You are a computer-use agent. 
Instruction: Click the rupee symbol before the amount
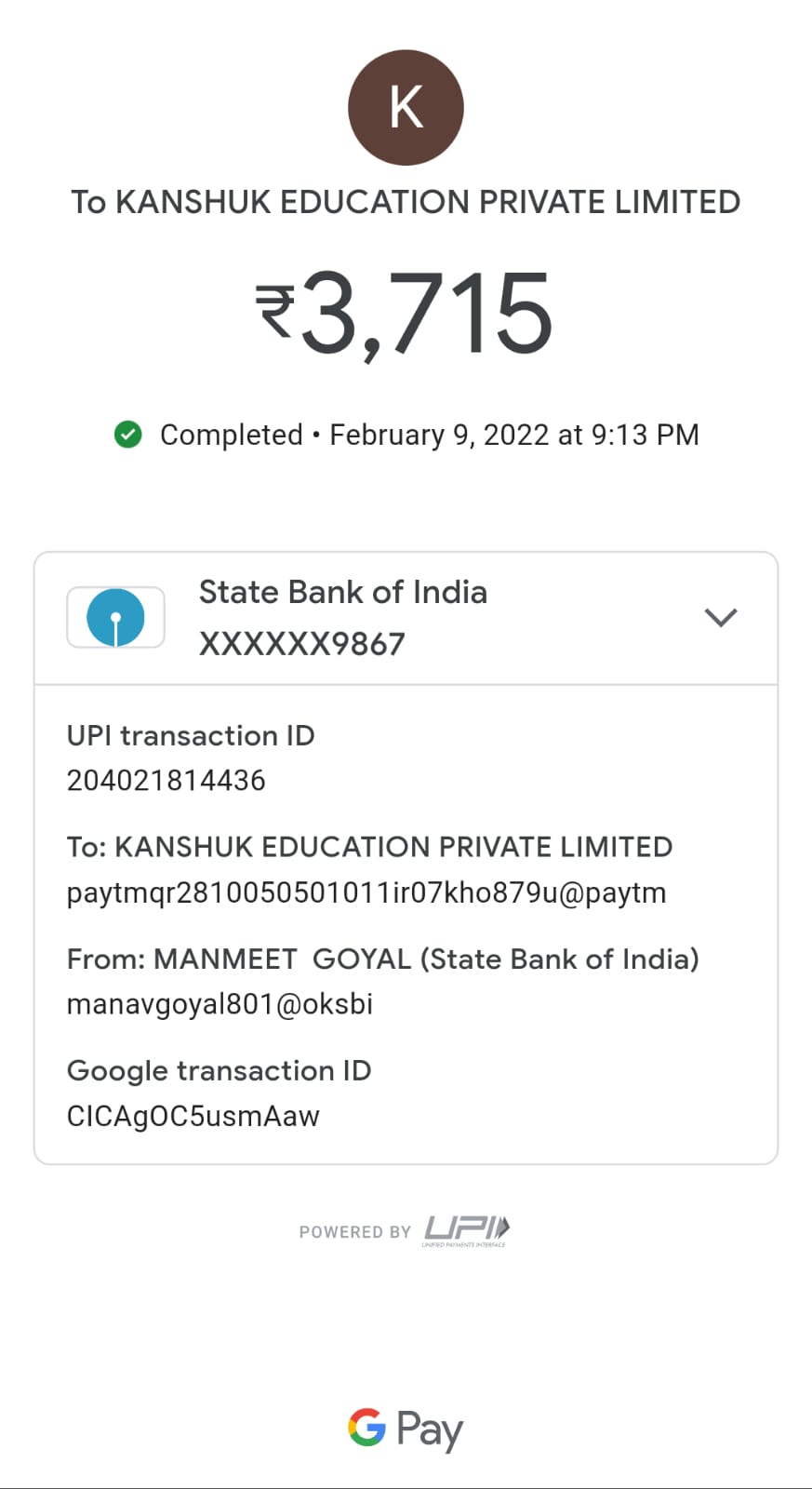(x=275, y=312)
